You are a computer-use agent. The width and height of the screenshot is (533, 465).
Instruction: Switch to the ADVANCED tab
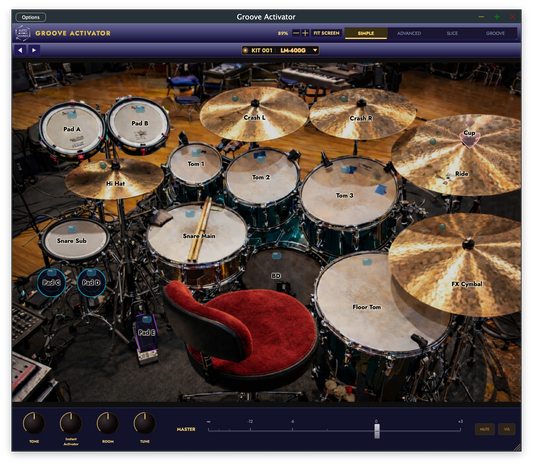[x=409, y=33]
